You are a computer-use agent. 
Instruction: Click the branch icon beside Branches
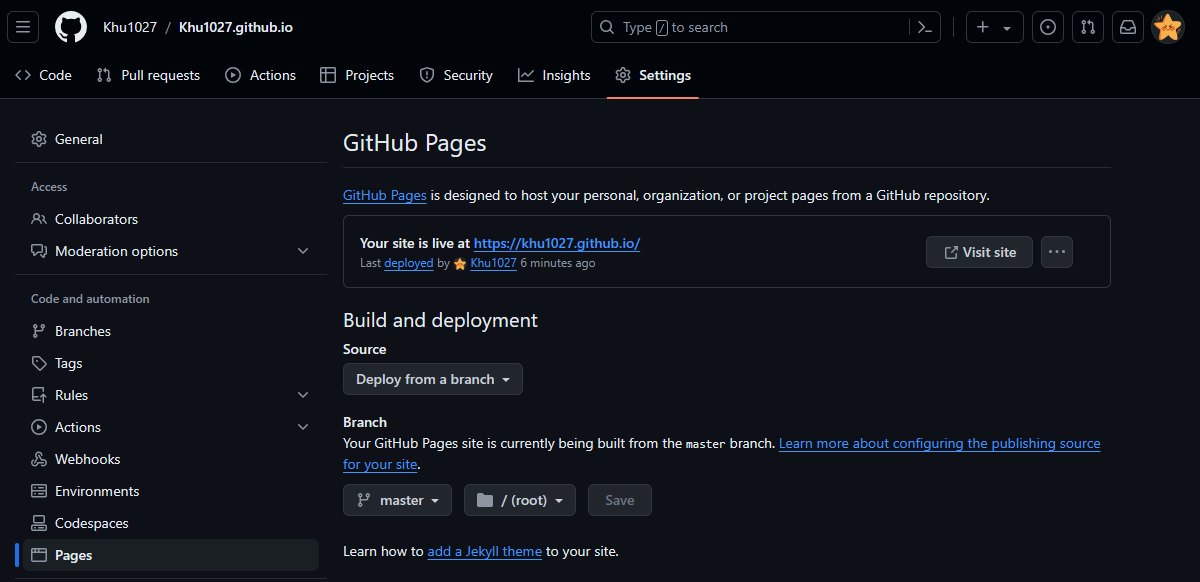[x=39, y=331]
